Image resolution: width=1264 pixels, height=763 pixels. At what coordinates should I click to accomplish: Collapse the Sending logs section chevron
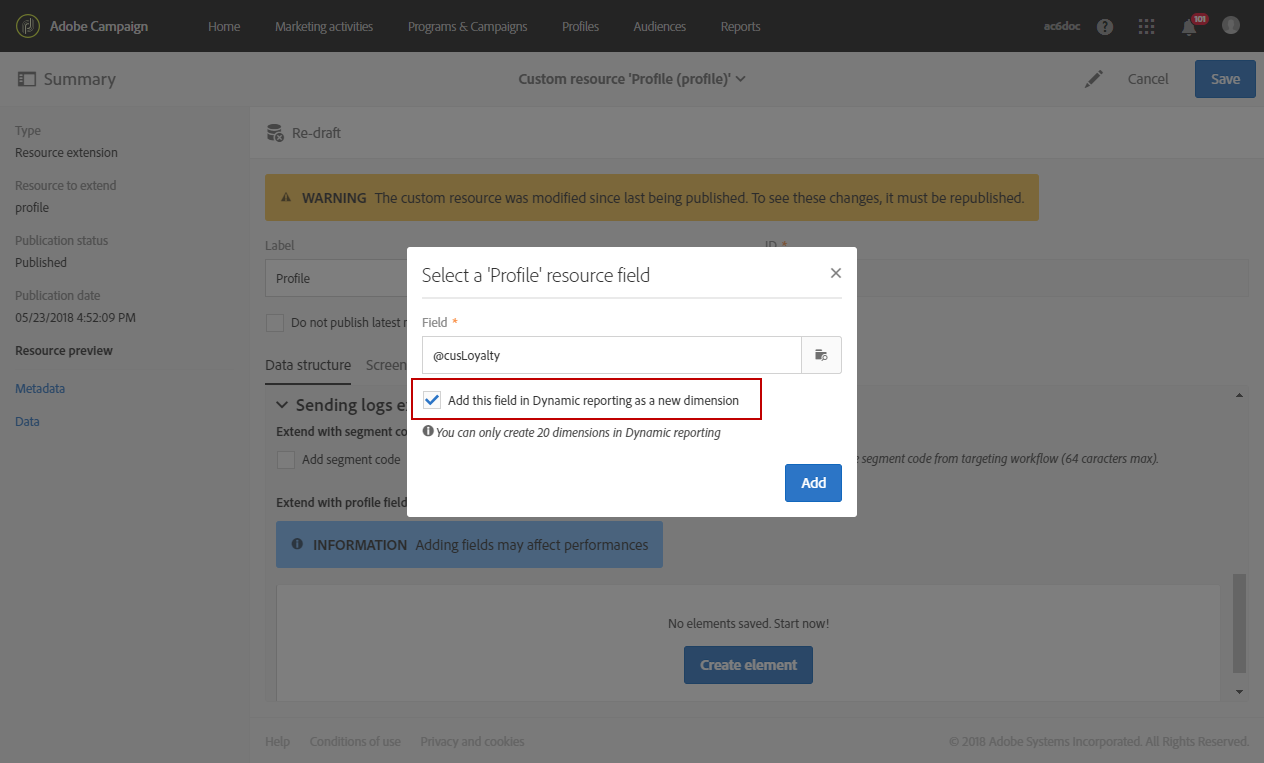coord(282,405)
